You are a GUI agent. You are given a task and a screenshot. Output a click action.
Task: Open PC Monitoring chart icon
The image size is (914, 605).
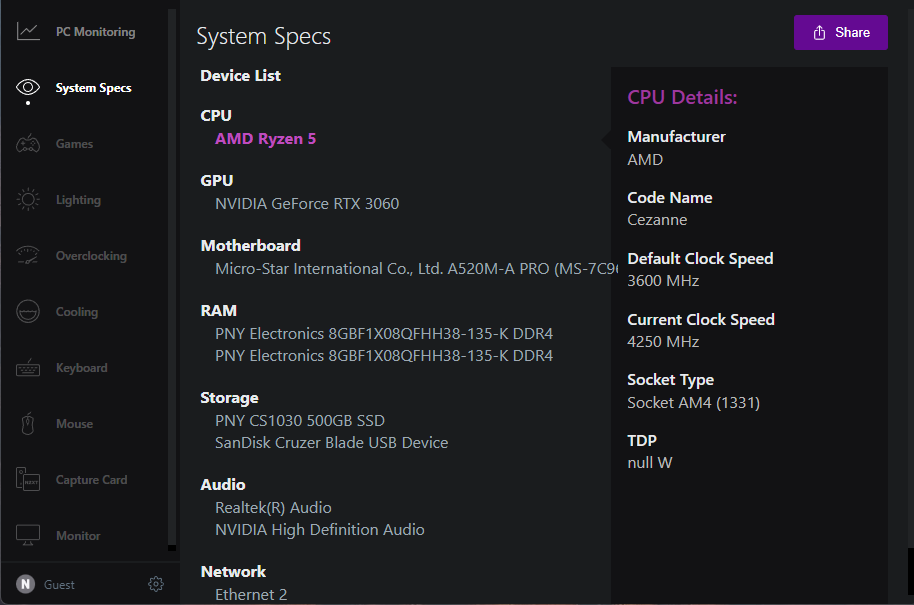(x=28, y=31)
